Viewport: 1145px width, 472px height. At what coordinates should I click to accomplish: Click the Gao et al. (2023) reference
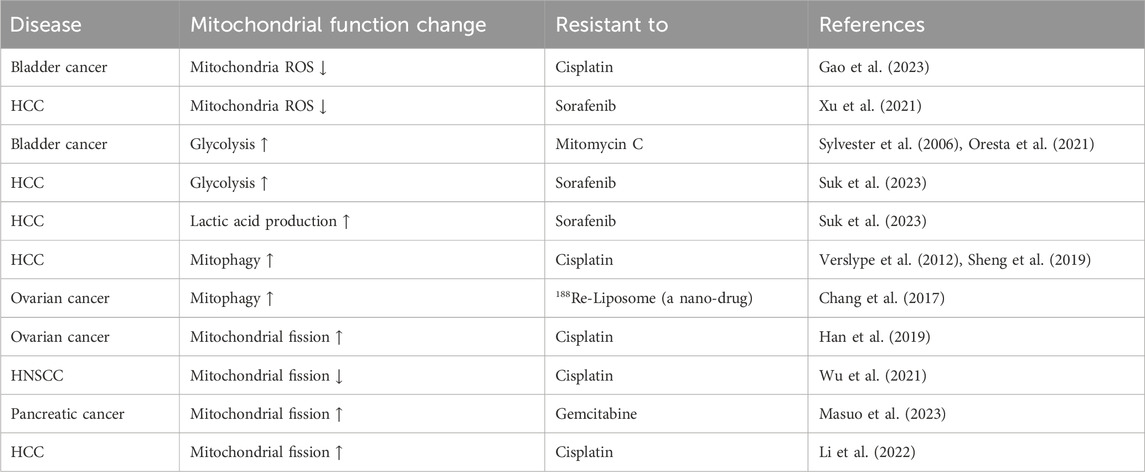866,68
